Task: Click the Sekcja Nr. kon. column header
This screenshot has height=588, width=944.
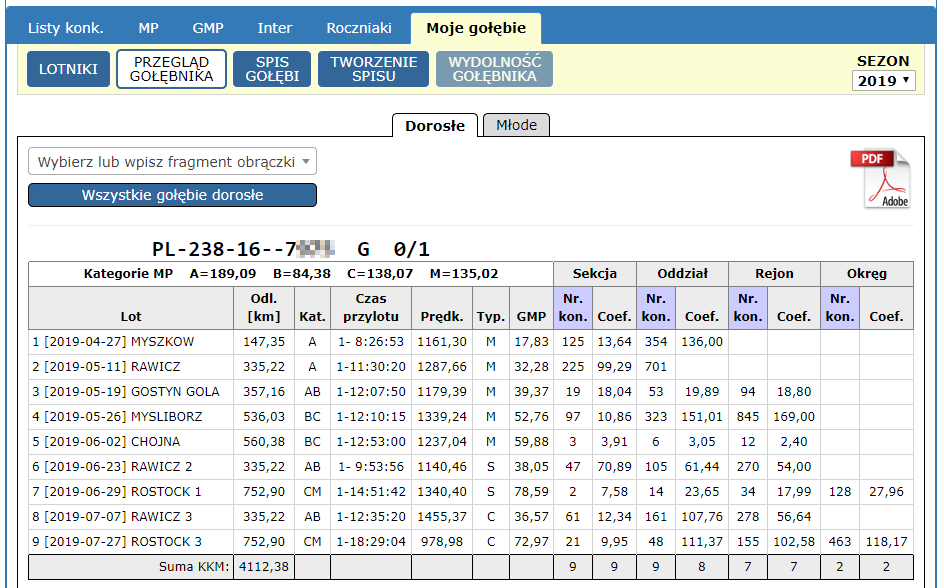Action: [572, 307]
